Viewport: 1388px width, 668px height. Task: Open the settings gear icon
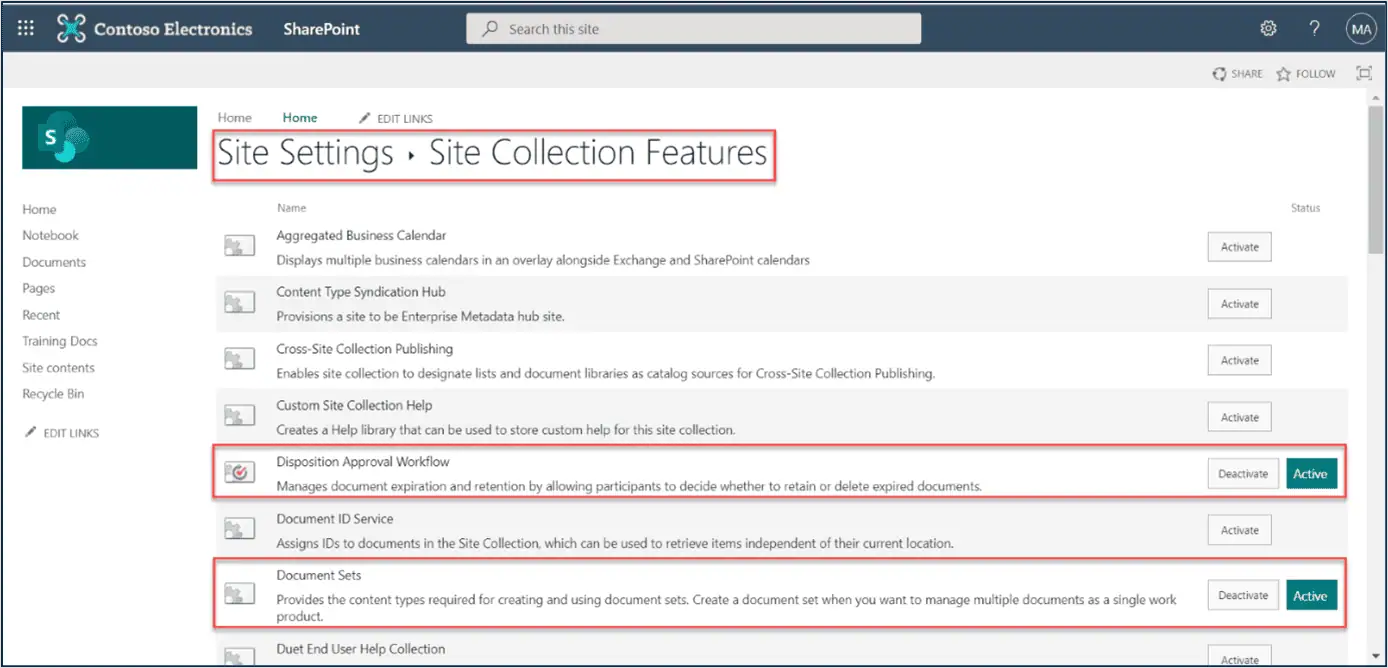point(1268,29)
